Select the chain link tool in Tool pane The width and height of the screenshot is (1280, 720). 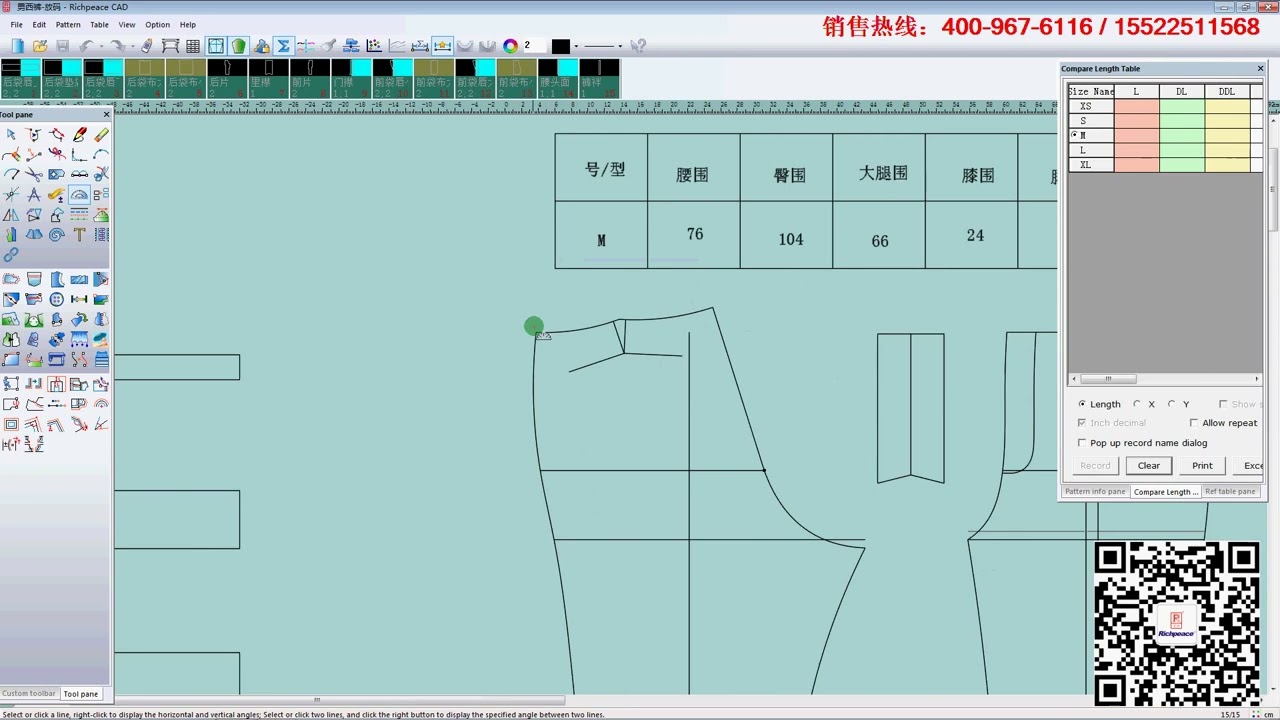click(10, 255)
